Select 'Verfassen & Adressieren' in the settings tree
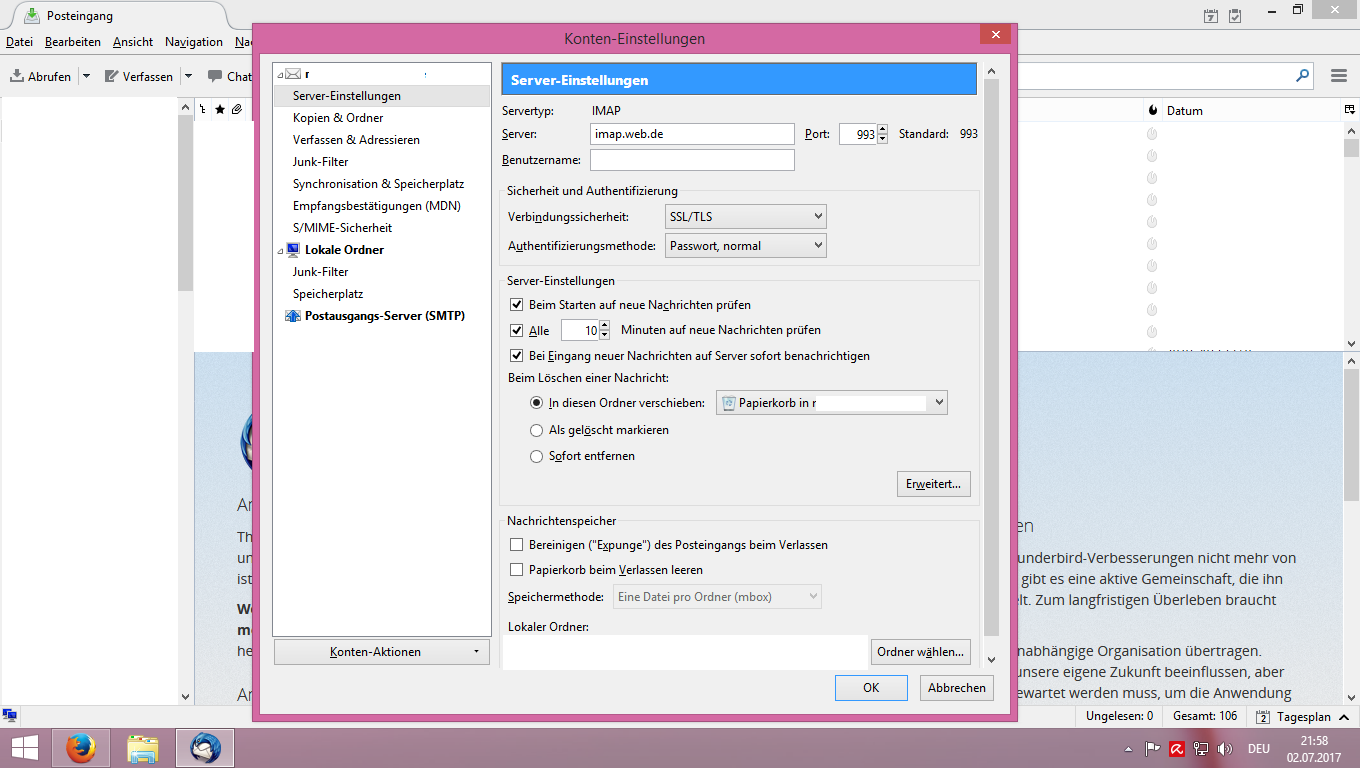This screenshot has height=768, width=1360. [x=356, y=140]
